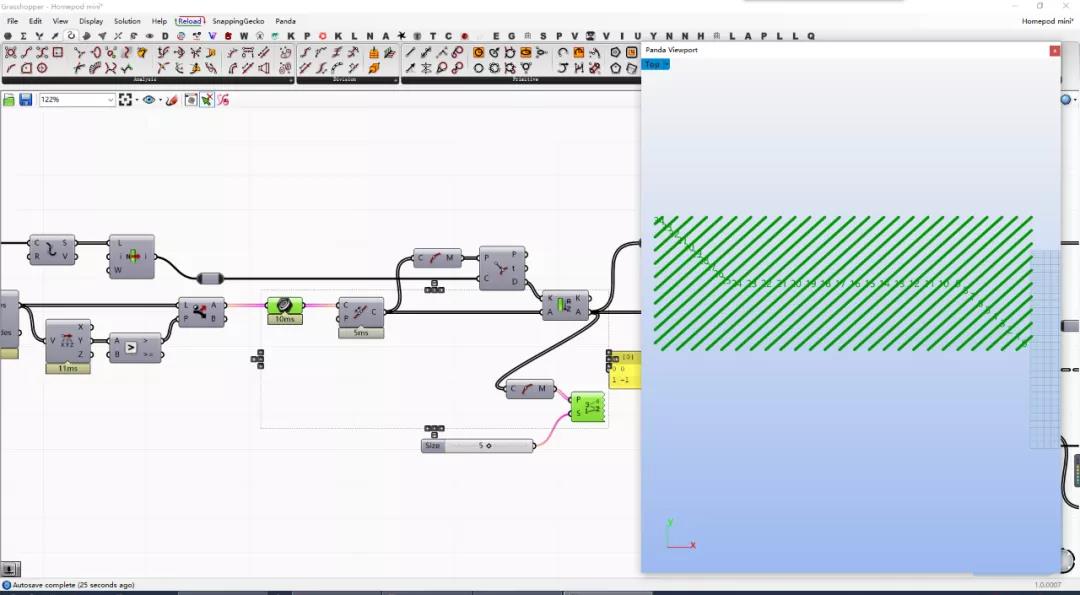This screenshot has width=1080, height=595.
Task: Open the preview eye dropdown arrow
Action: pos(160,100)
